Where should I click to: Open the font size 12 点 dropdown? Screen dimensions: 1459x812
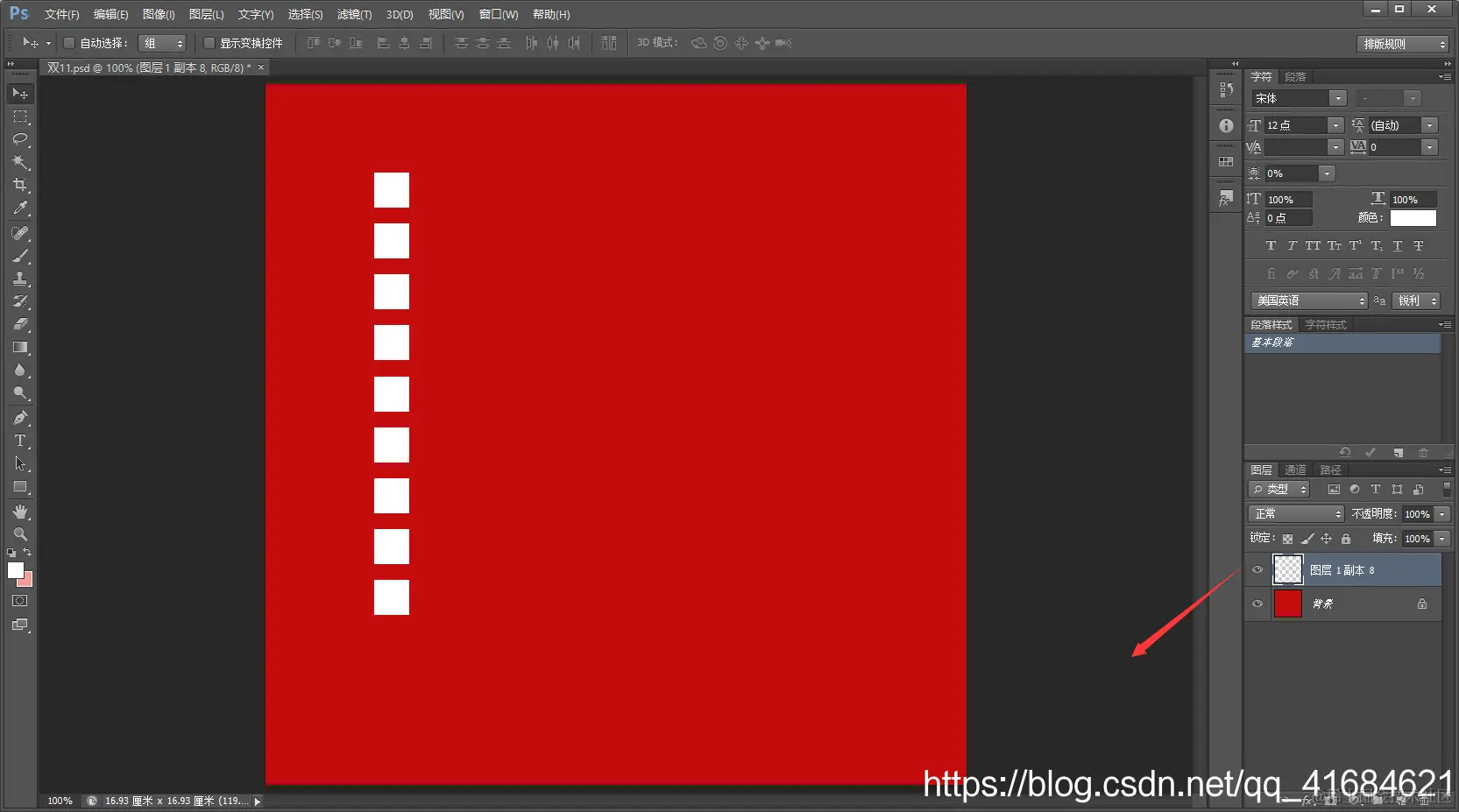click(1335, 125)
